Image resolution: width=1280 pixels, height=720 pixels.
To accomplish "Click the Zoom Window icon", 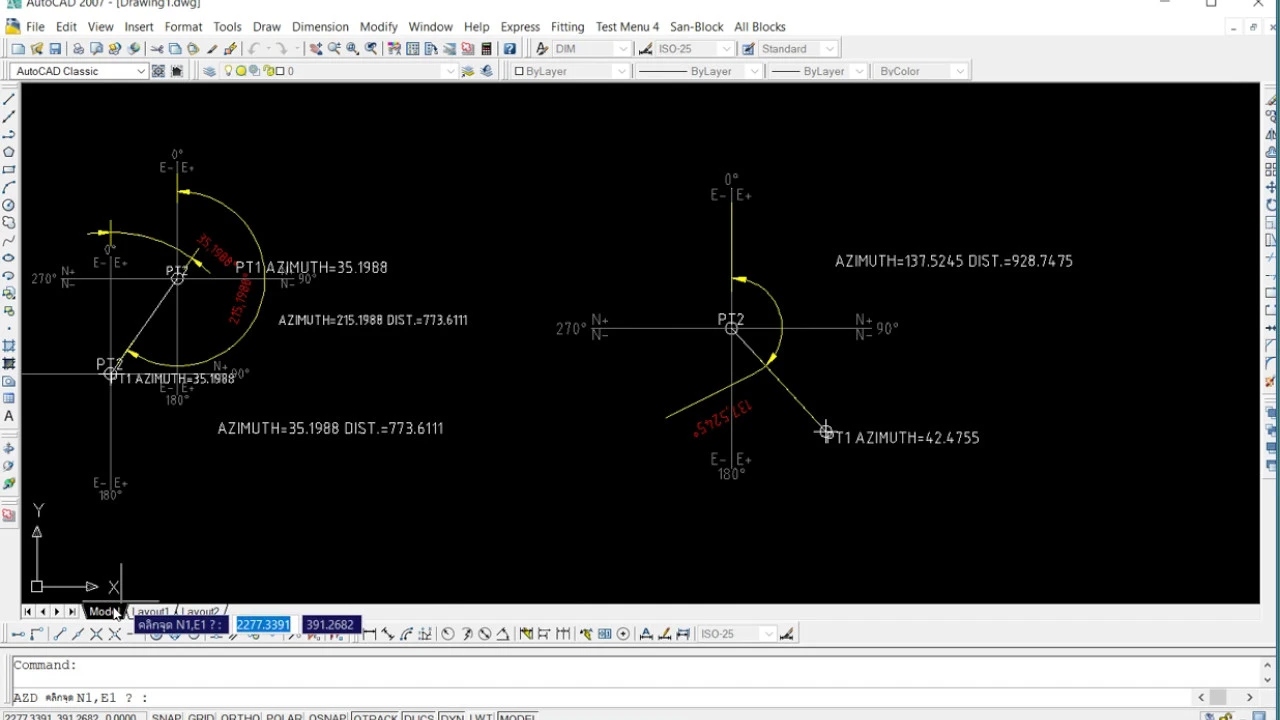I will coord(353,49).
